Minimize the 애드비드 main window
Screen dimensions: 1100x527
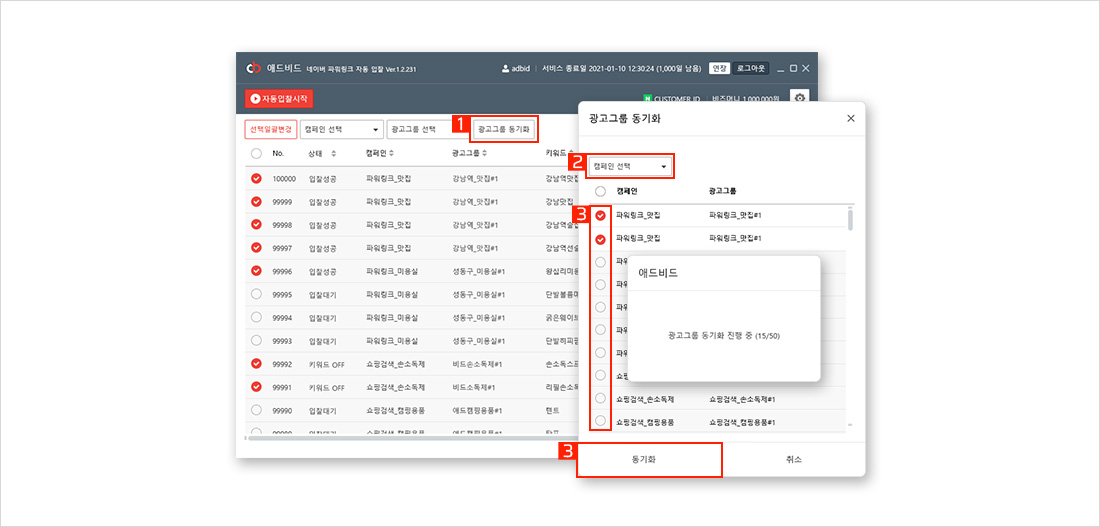tap(781, 69)
